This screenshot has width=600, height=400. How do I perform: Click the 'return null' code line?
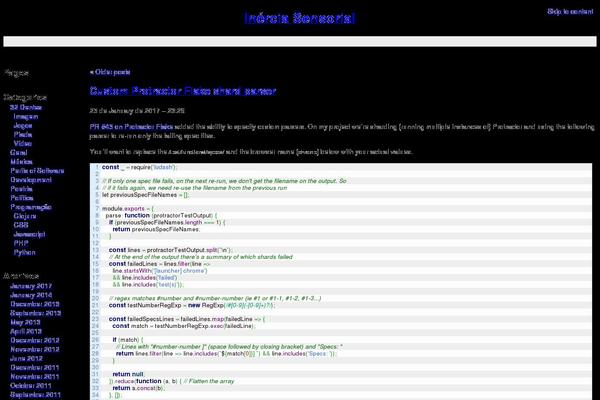128,374
